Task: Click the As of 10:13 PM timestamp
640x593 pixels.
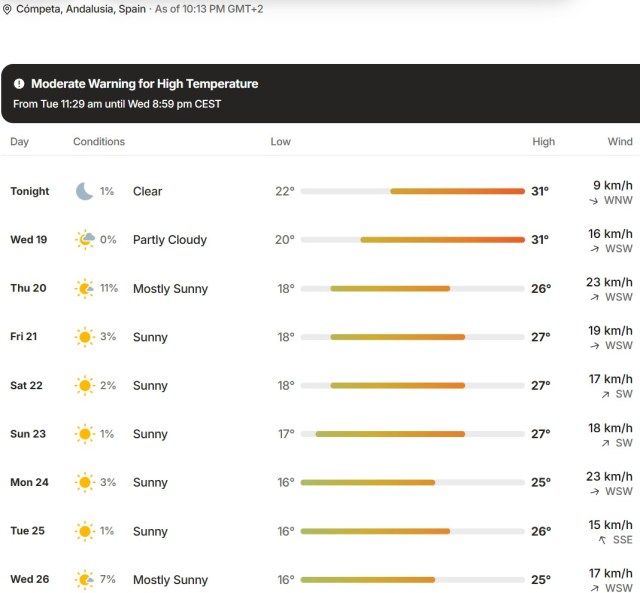Action: coord(209,9)
